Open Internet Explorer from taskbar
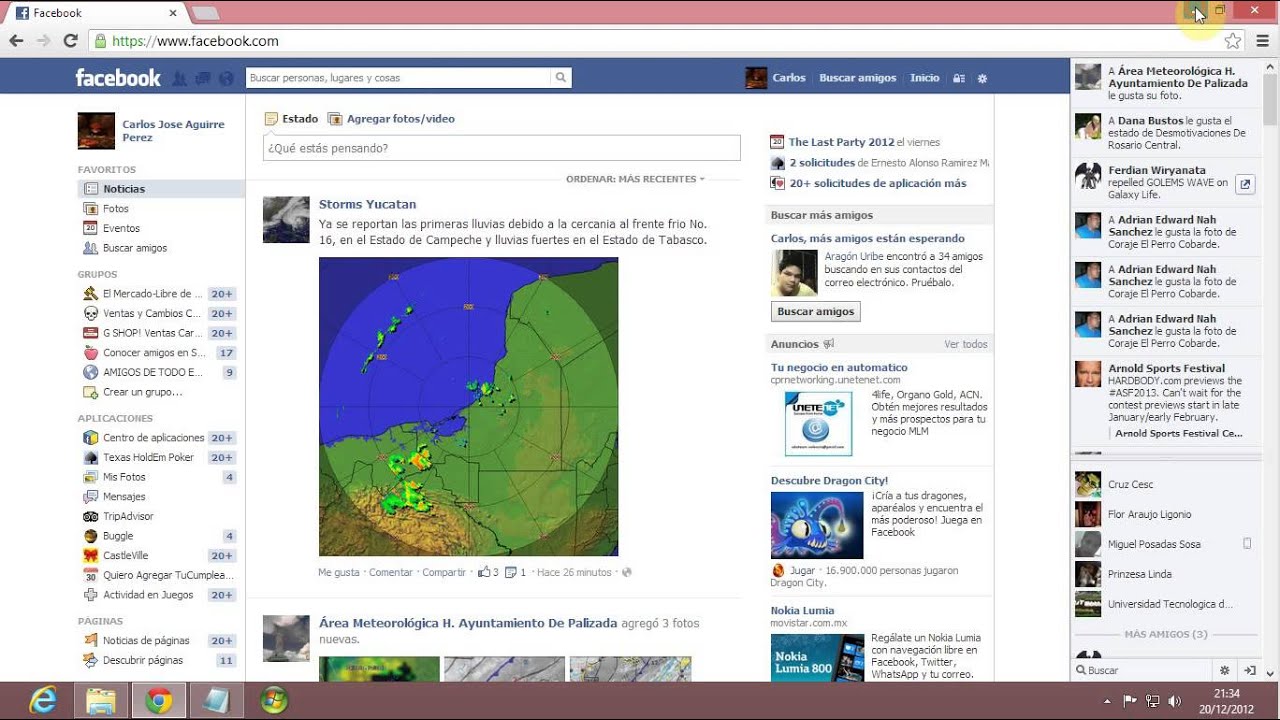 coord(43,701)
